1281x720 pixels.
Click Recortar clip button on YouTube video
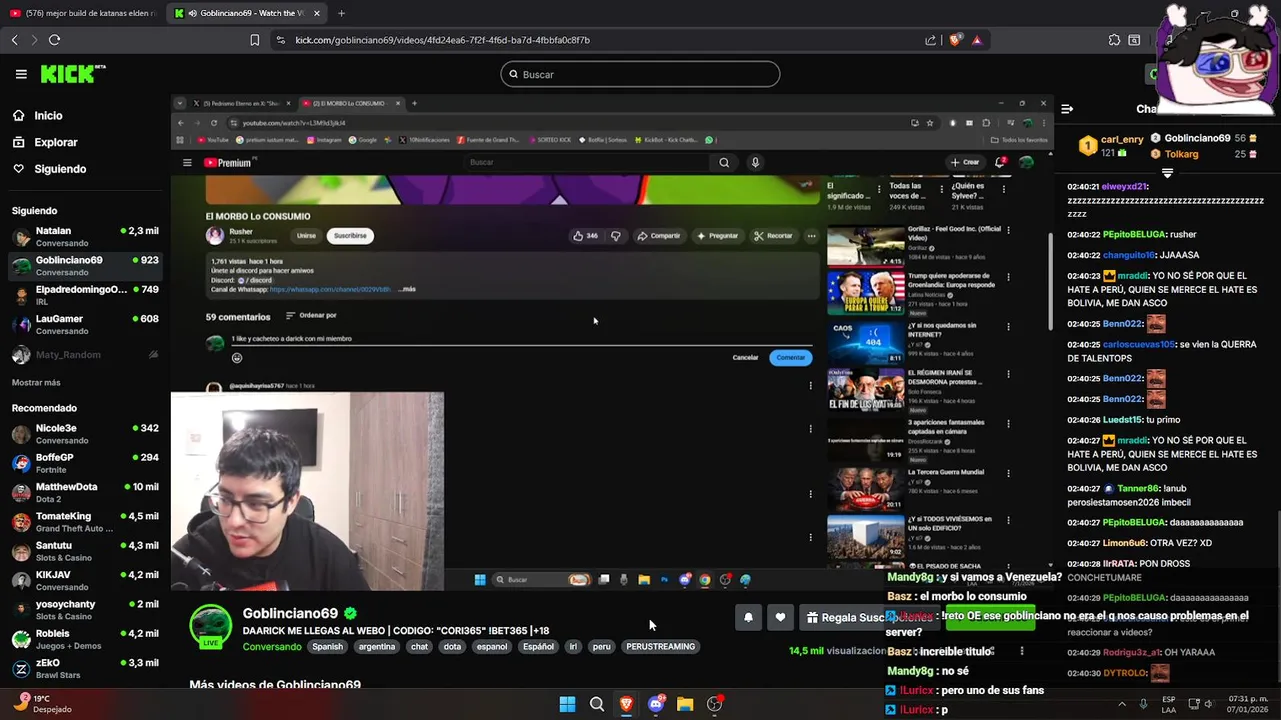pos(774,236)
